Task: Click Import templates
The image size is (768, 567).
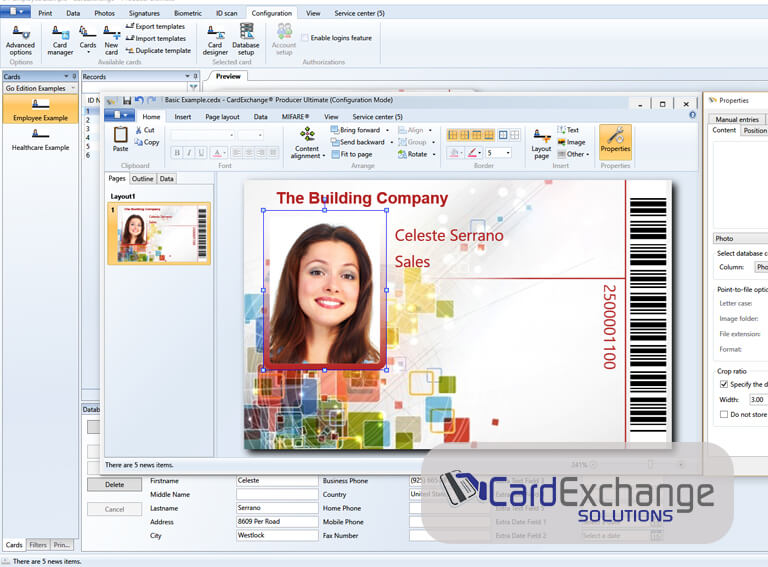Action: (x=156, y=38)
